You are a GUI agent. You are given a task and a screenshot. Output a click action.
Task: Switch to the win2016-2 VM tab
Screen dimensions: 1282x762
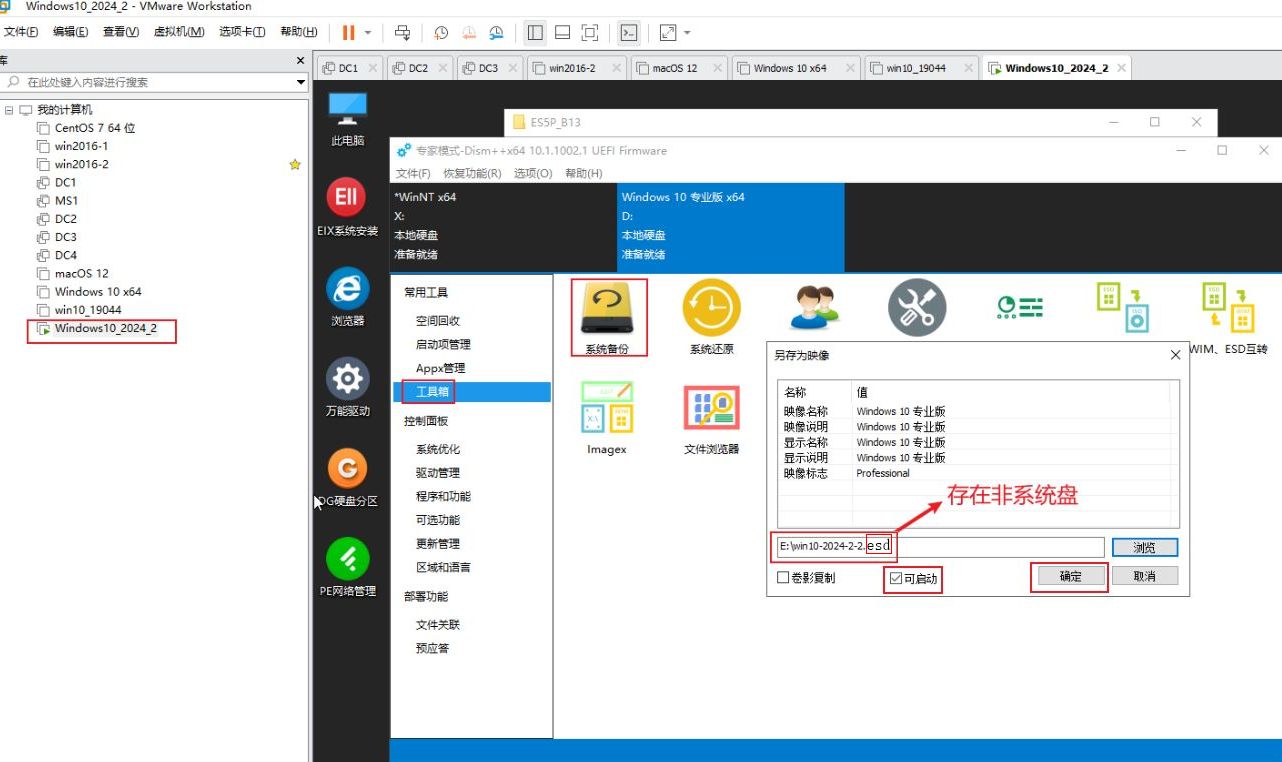[572, 68]
